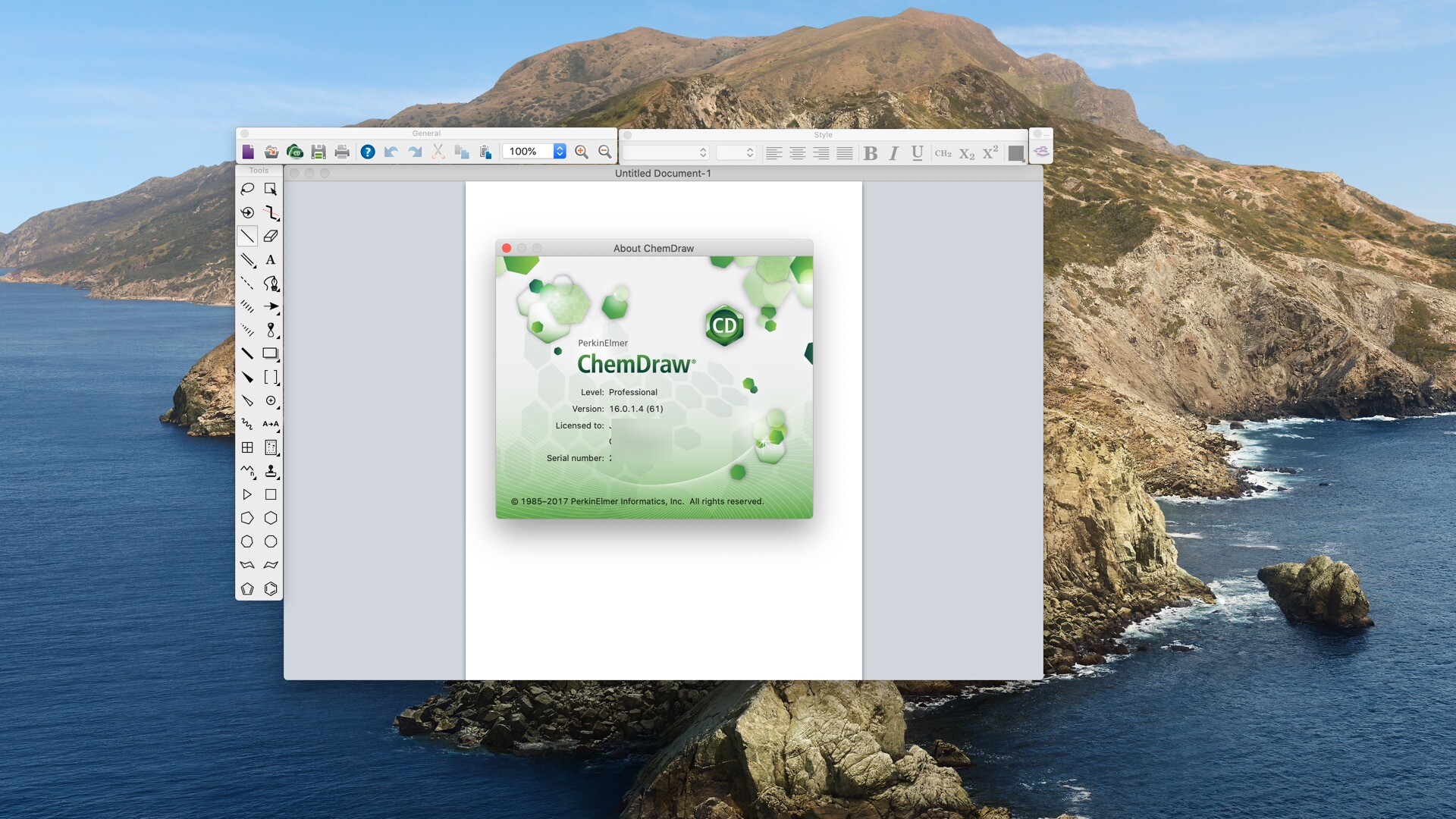Image resolution: width=1456 pixels, height=819 pixels.
Task: Select the Multiple Bonds tool
Action: [x=247, y=259]
